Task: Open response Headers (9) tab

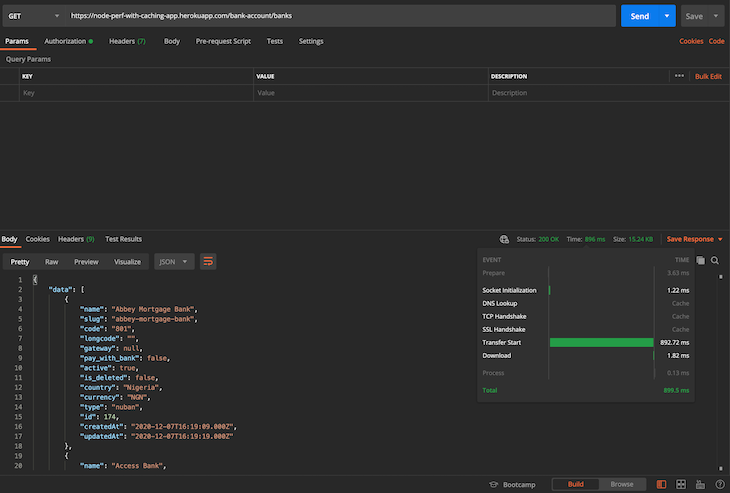Action: (76, 239)
